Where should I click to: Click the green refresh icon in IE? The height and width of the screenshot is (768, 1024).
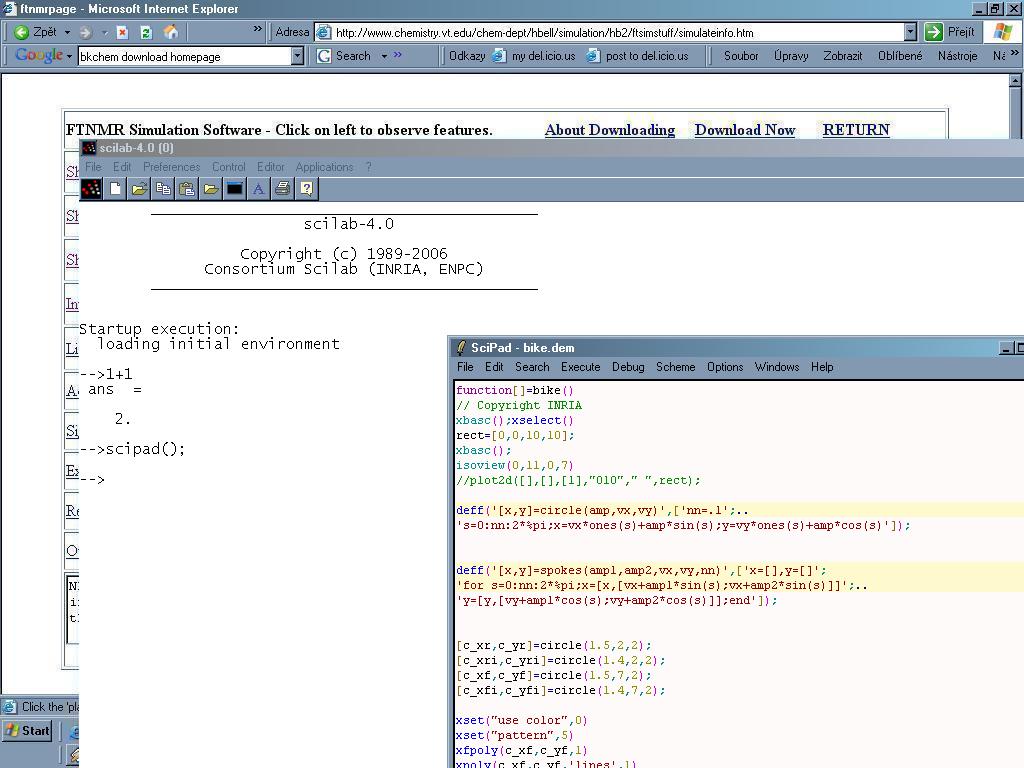146,32
